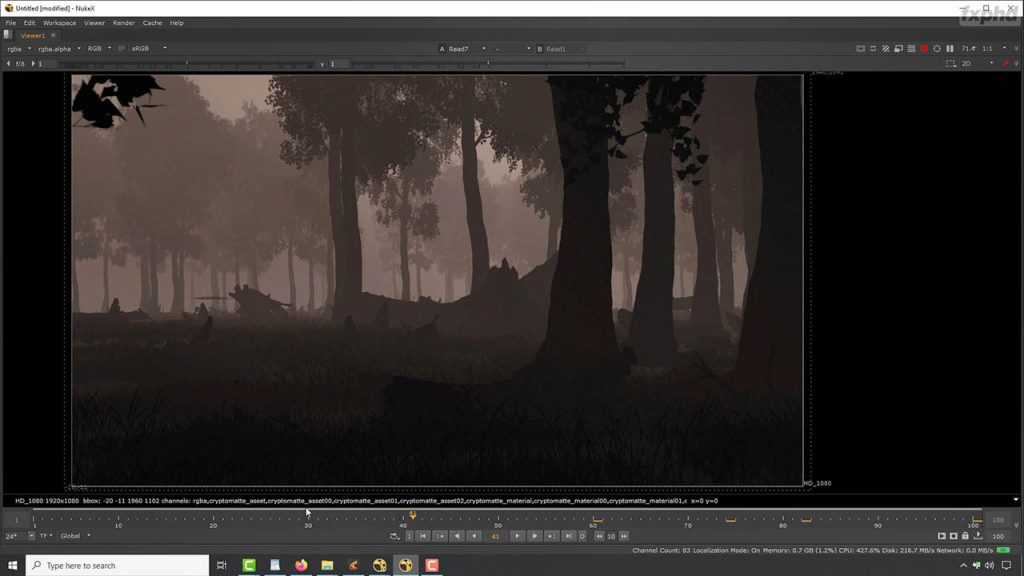Toggle the clipping warning icon in viewer toolbar
The width and height of the screenshot is (1024, 576).
point(861,49)
